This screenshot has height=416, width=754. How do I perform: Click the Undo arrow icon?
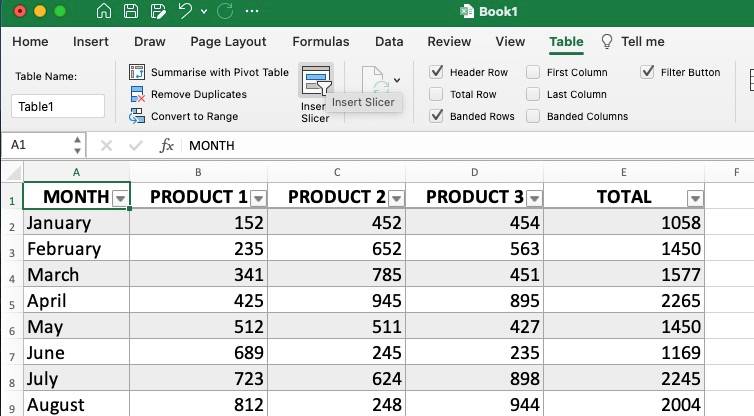184,12
